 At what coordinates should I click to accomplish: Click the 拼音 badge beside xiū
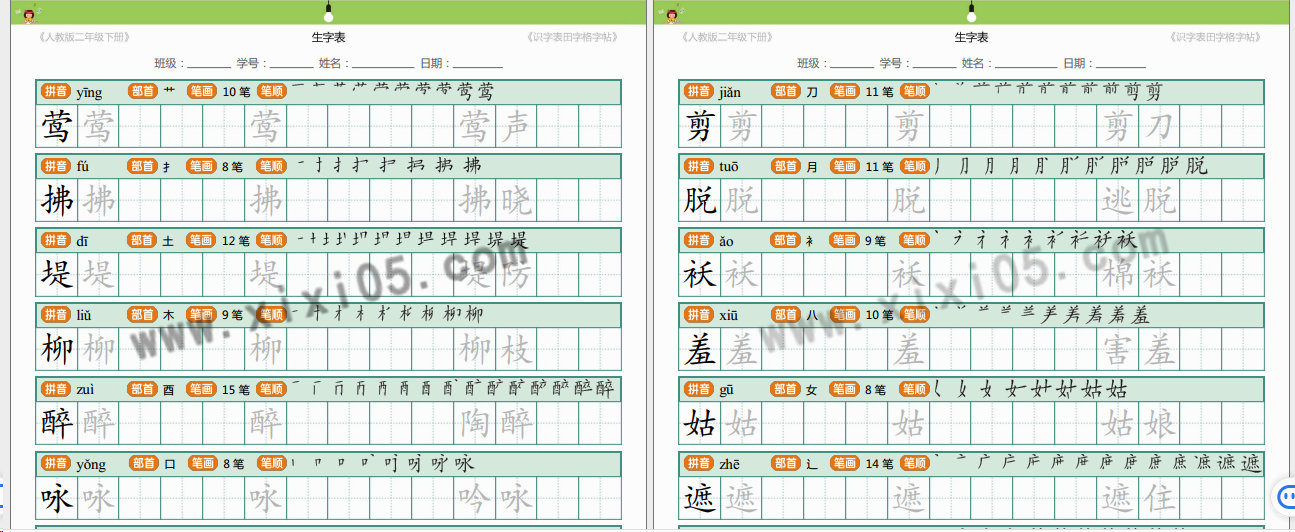coord(698,315)
